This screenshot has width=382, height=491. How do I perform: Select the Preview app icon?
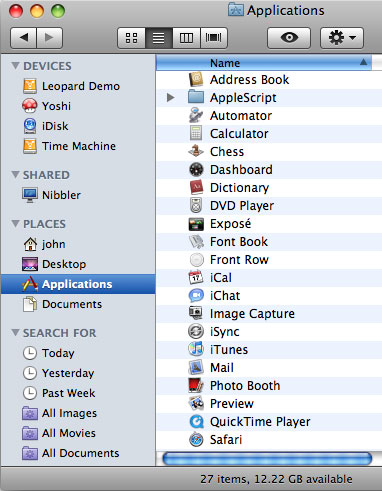[x=196, y=404]
